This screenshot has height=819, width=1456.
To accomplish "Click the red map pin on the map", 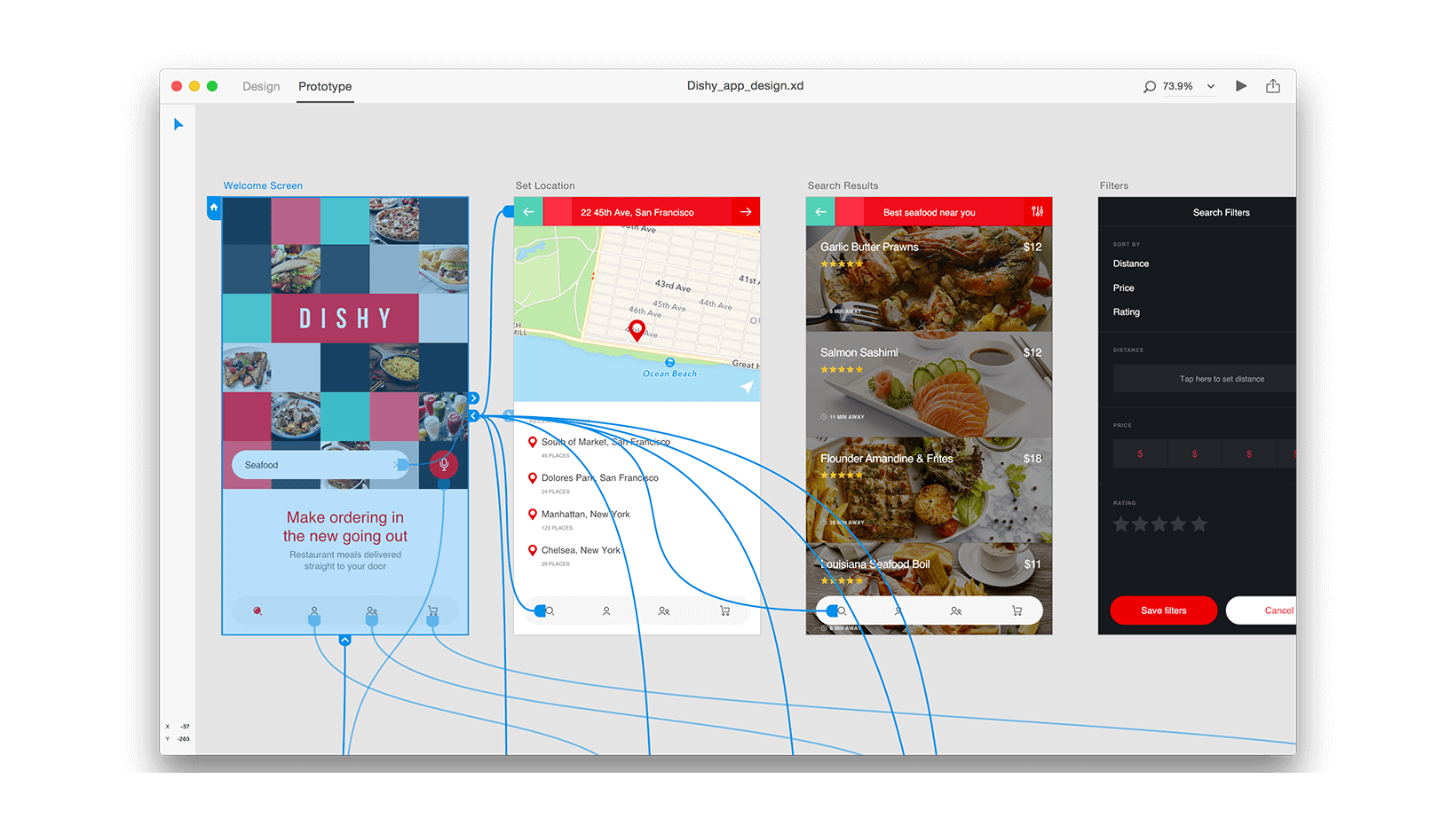I will pos(637,331).
